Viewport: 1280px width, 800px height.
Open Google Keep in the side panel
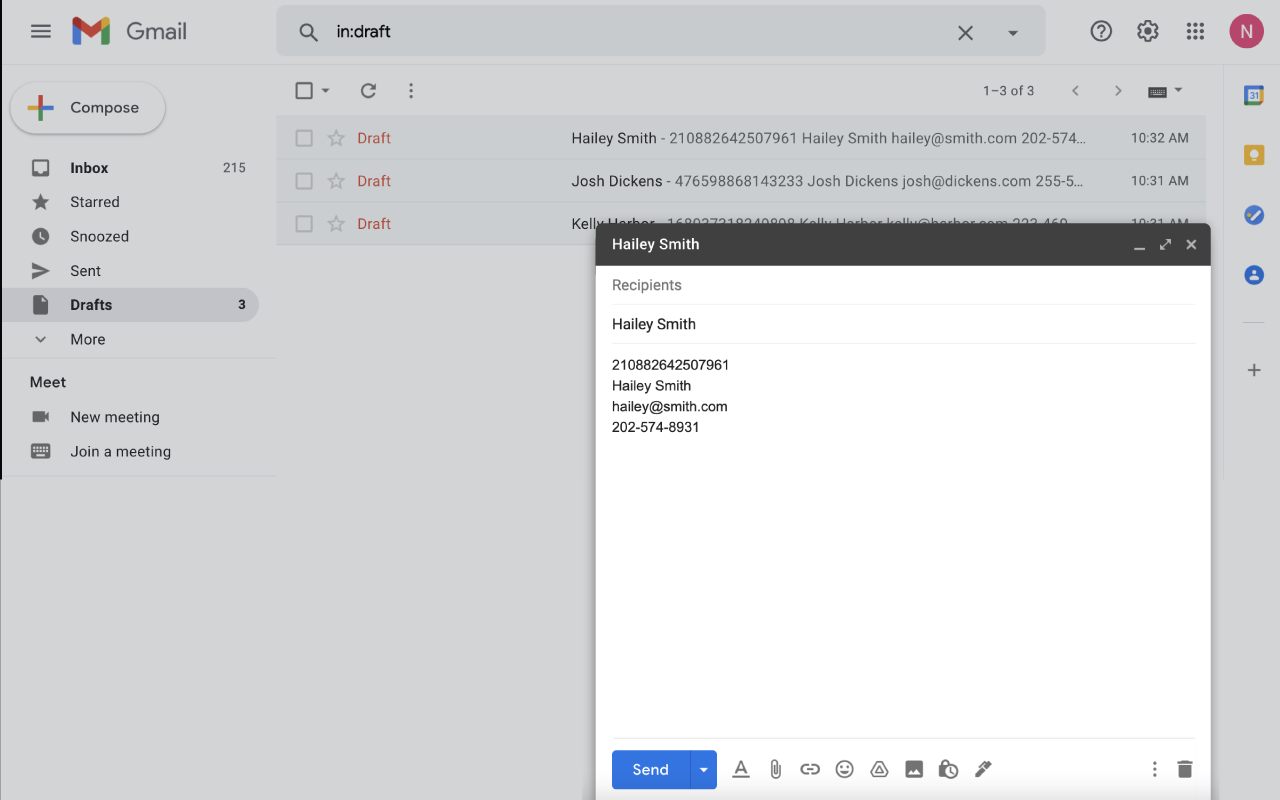(1254, 154)
